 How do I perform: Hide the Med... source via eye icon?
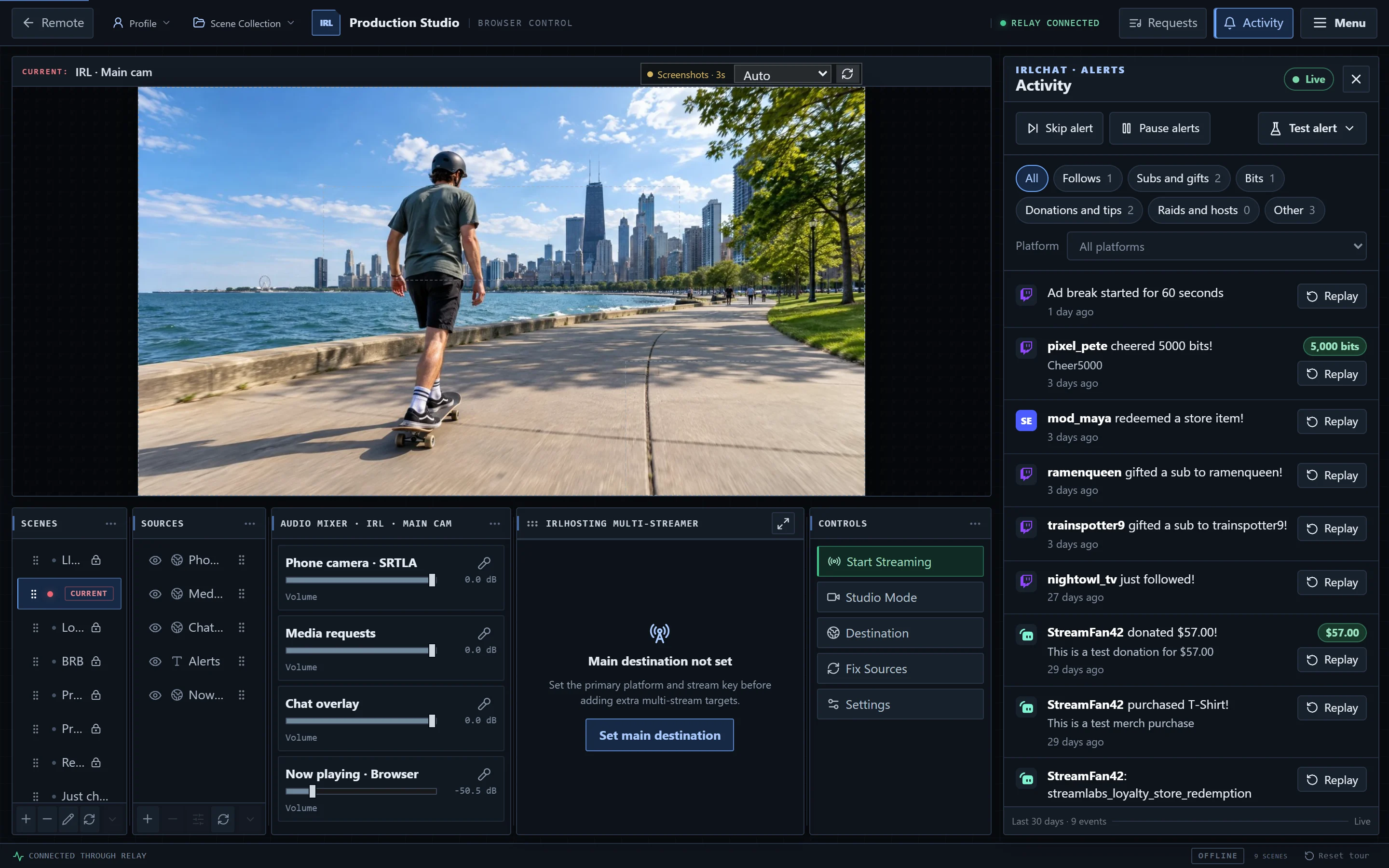pos(155,594)
